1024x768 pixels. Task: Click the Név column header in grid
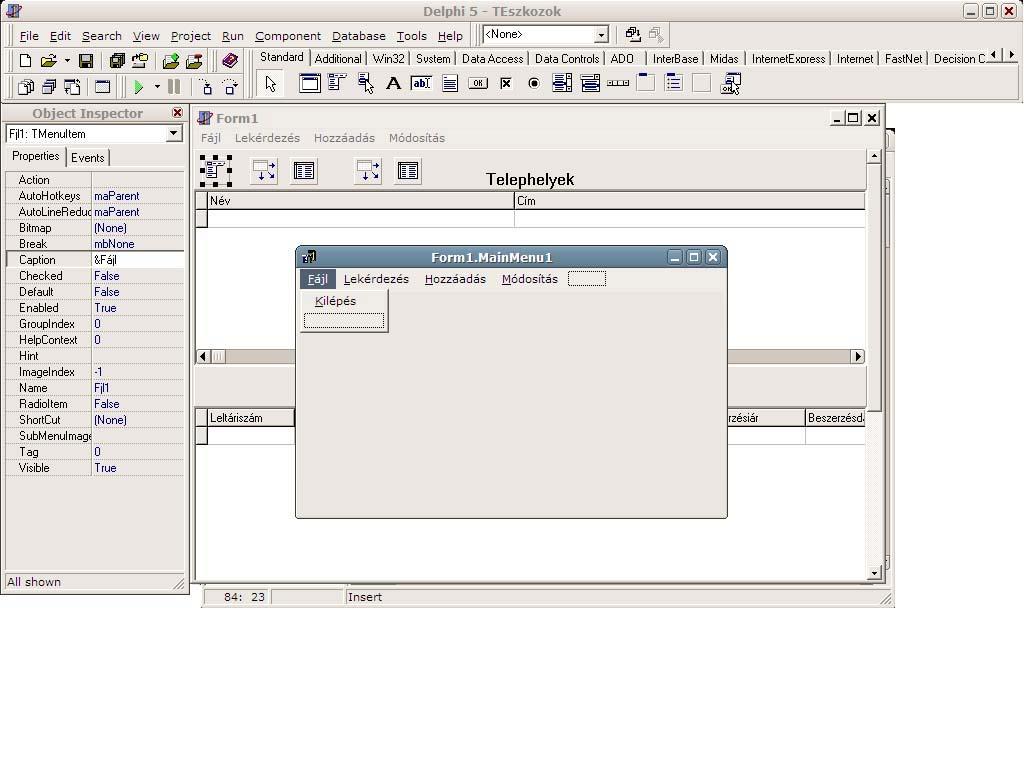361,200
